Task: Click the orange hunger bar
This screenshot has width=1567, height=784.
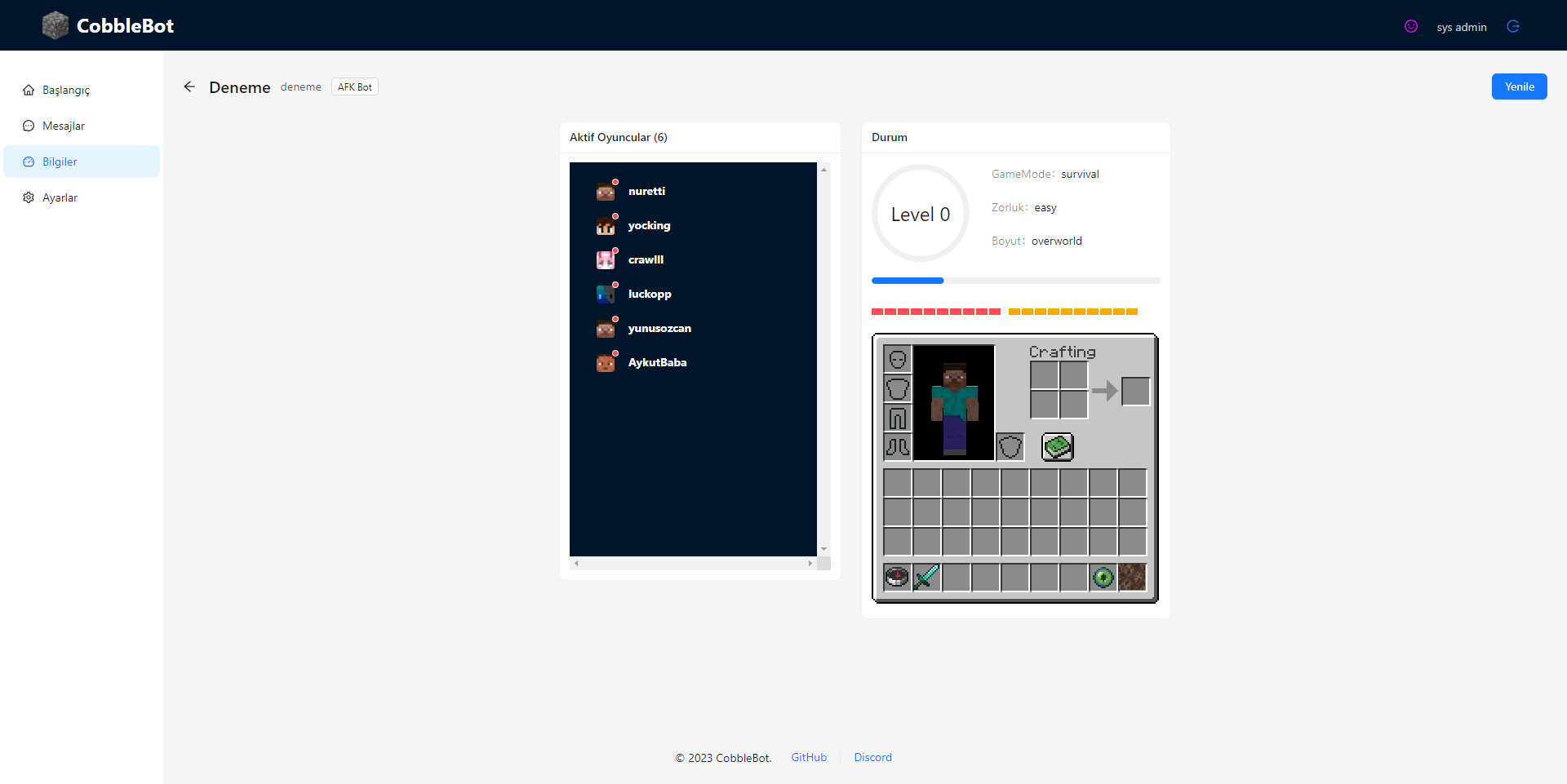Action: point(1073,312)
